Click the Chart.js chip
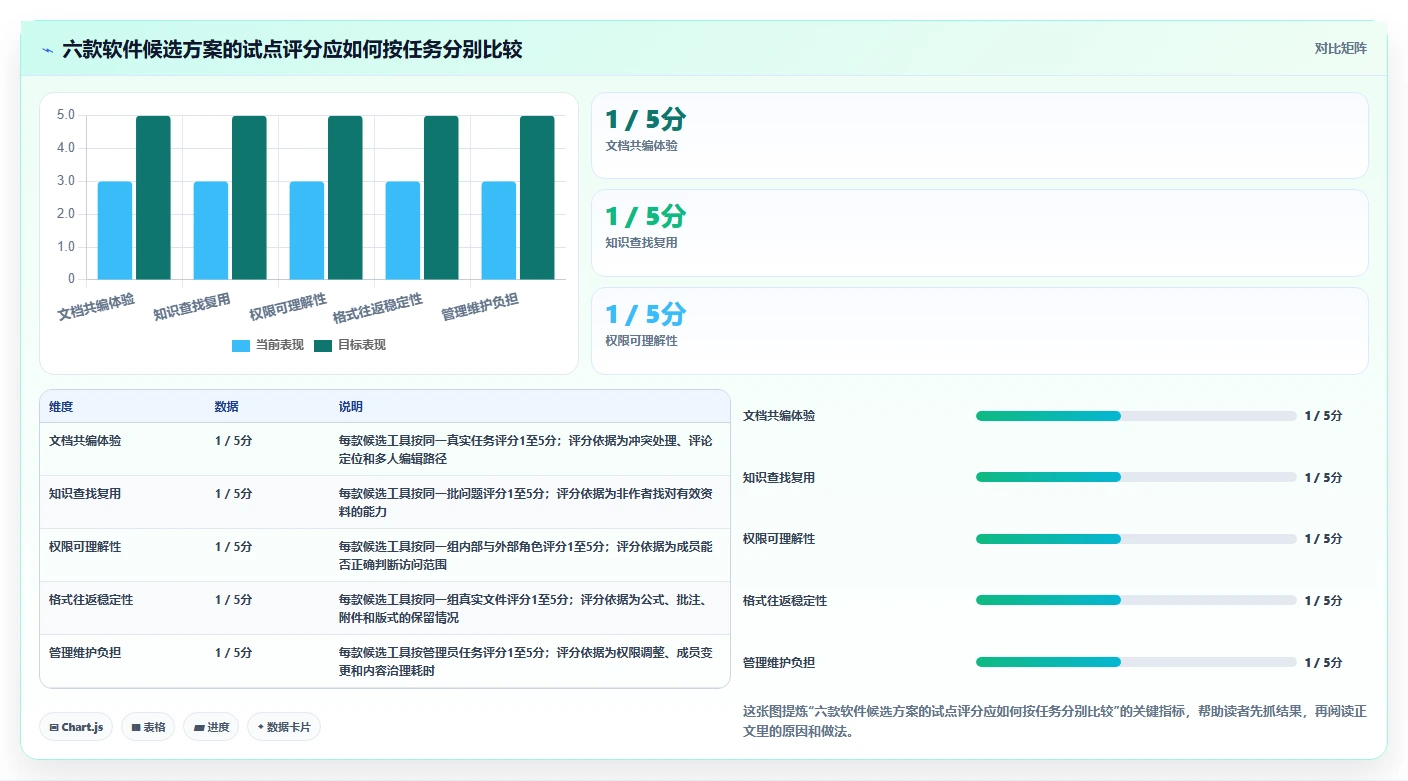This screenshot has width=1408, height=781. tap(77, 727)
